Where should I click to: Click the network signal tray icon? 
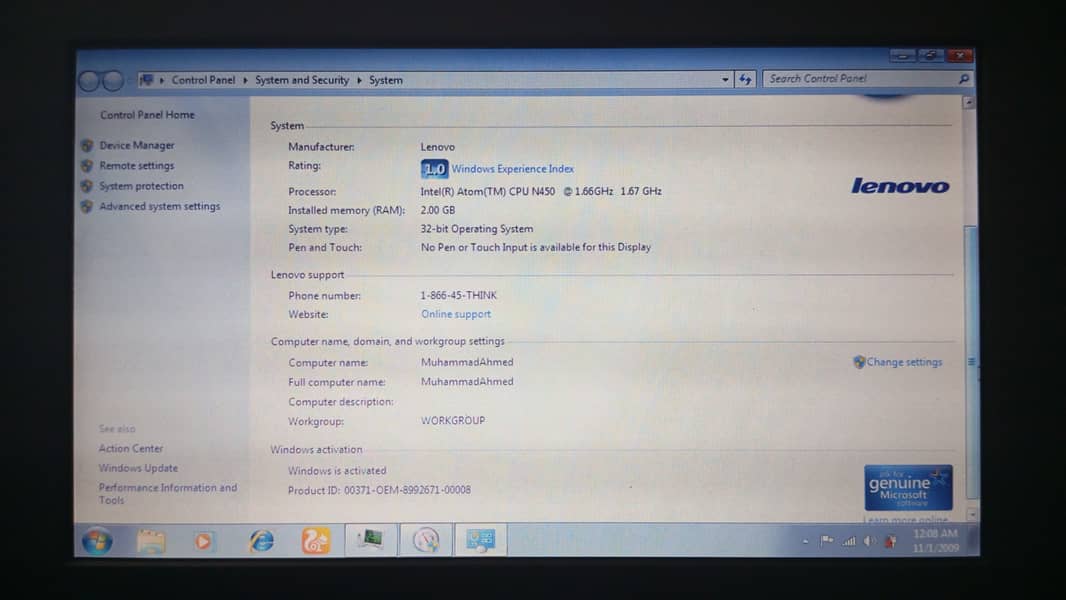pos(849,541)
